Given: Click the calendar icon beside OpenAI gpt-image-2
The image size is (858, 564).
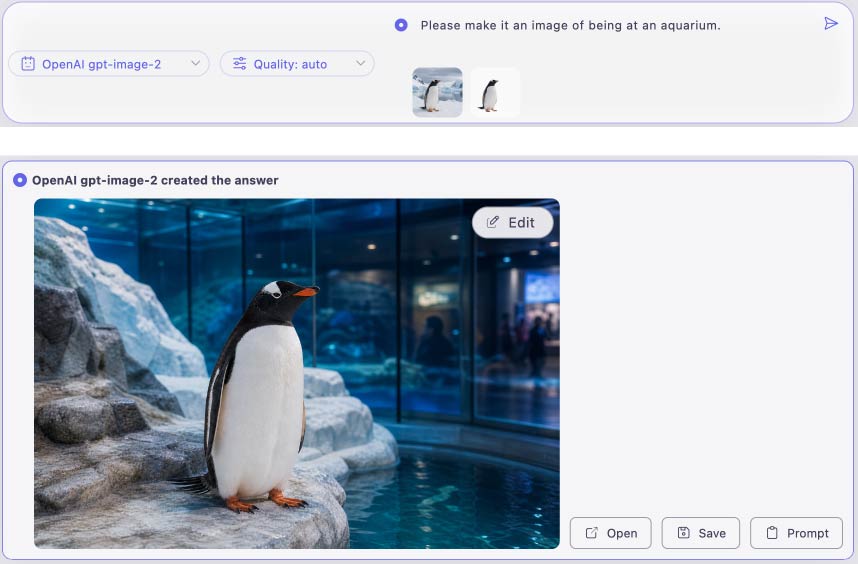Looking at the screenshot, I should (x=28, y=64).
